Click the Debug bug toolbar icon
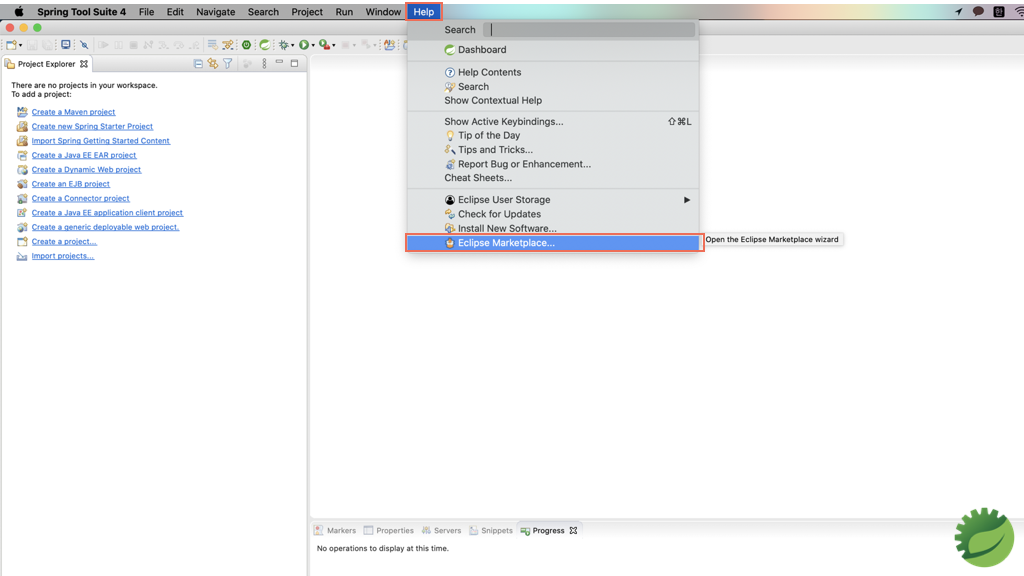This screenshot has height=576, width=1024. click(x=283, y=45)
